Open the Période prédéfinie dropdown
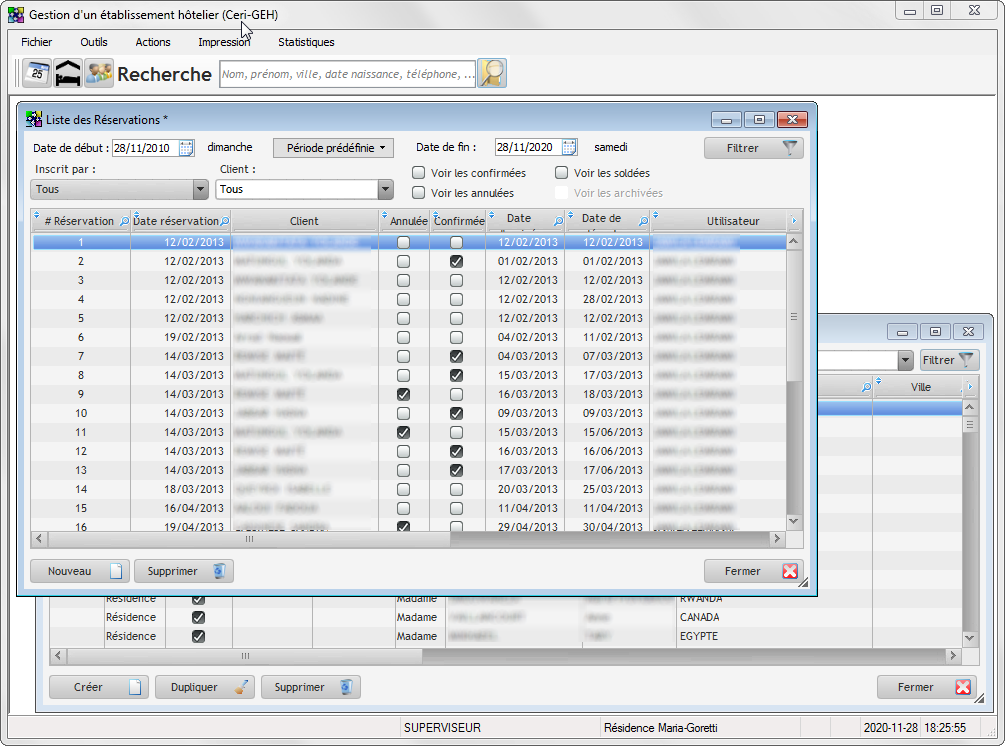Image resolution: width=1005 pixels, height=746 pixels. [x=333, y=148]
